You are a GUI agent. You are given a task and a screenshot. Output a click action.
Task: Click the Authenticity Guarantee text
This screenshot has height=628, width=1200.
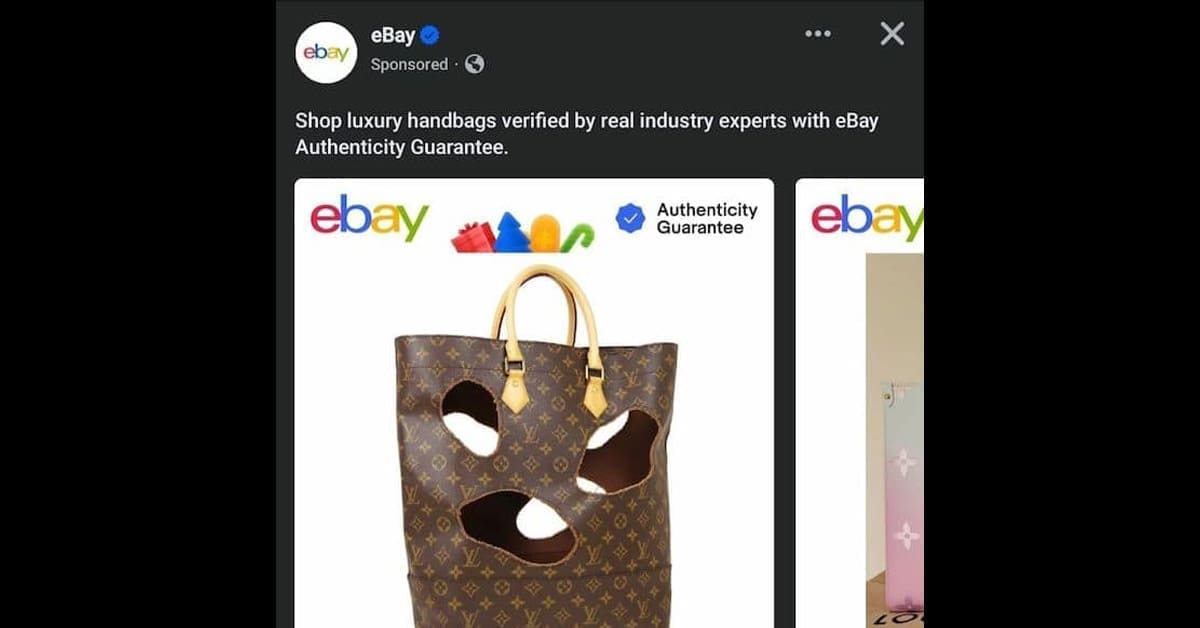coord(706,219)
